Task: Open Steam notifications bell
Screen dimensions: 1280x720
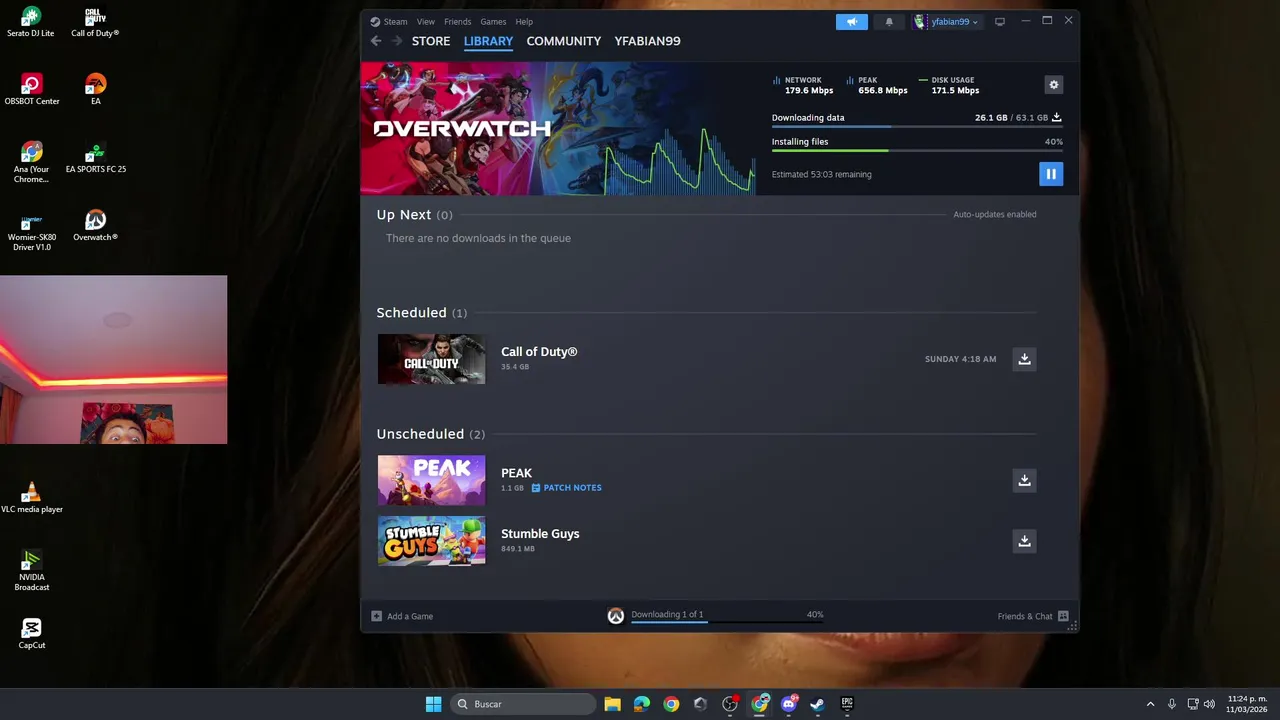Action: (888, 21)
